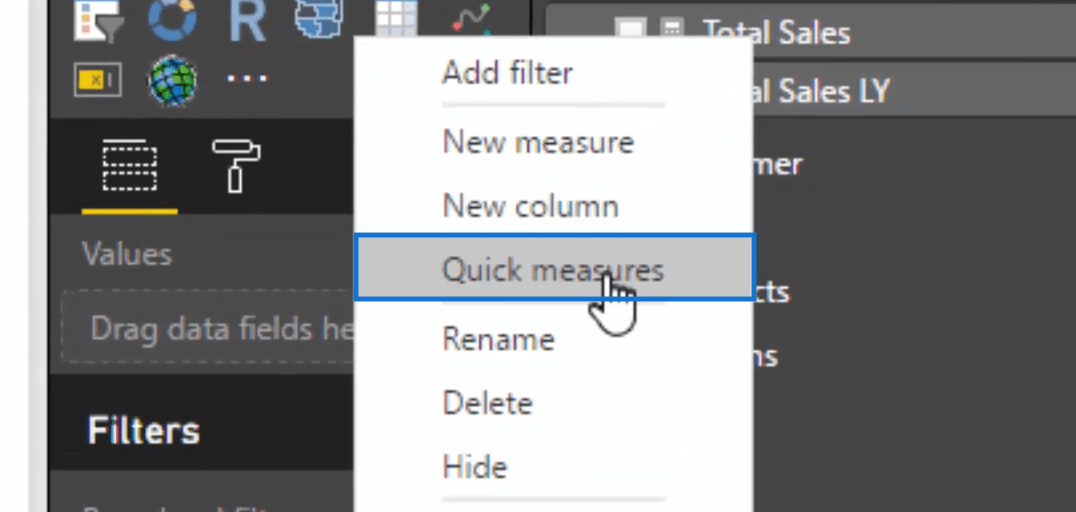Pick the Donut chart visual
1076x512 pixels.
(172, 19)
